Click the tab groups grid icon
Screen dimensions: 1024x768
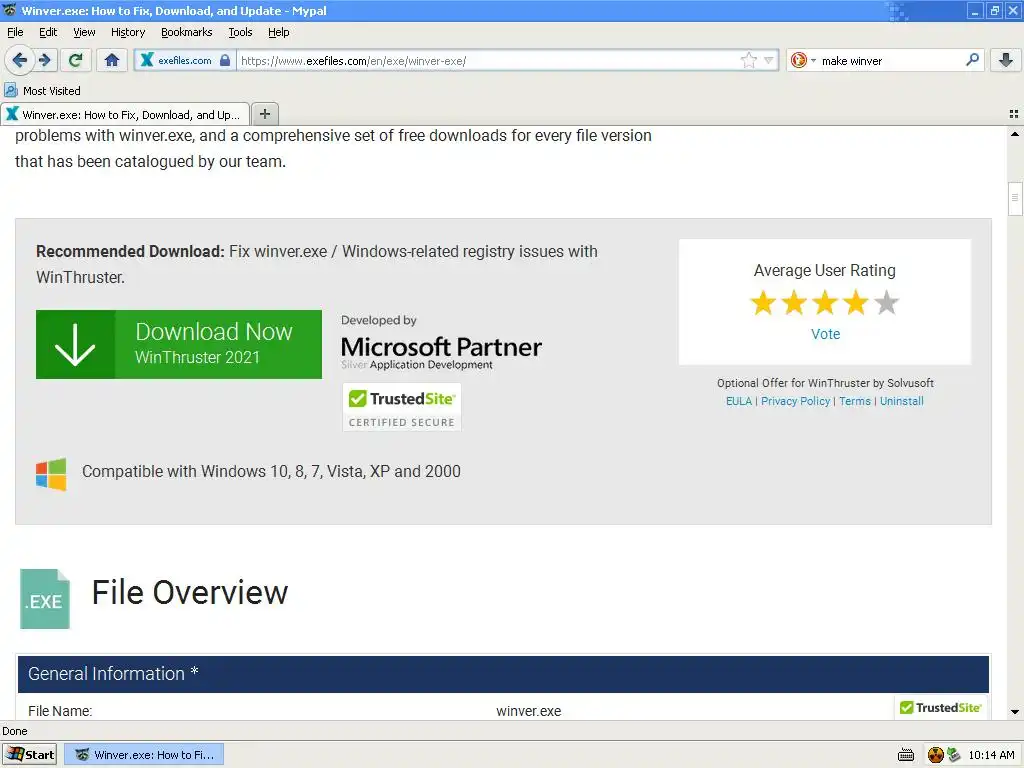click(x=1014, y=114)
